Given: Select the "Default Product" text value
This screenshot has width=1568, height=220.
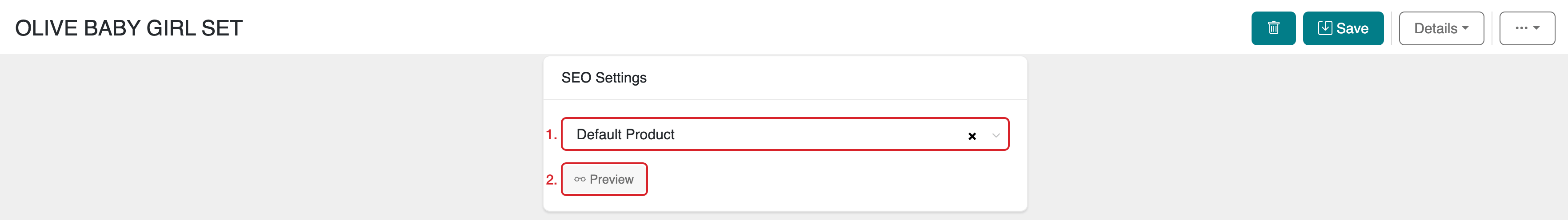Looking at the screenshot, I should coord(625,134).
